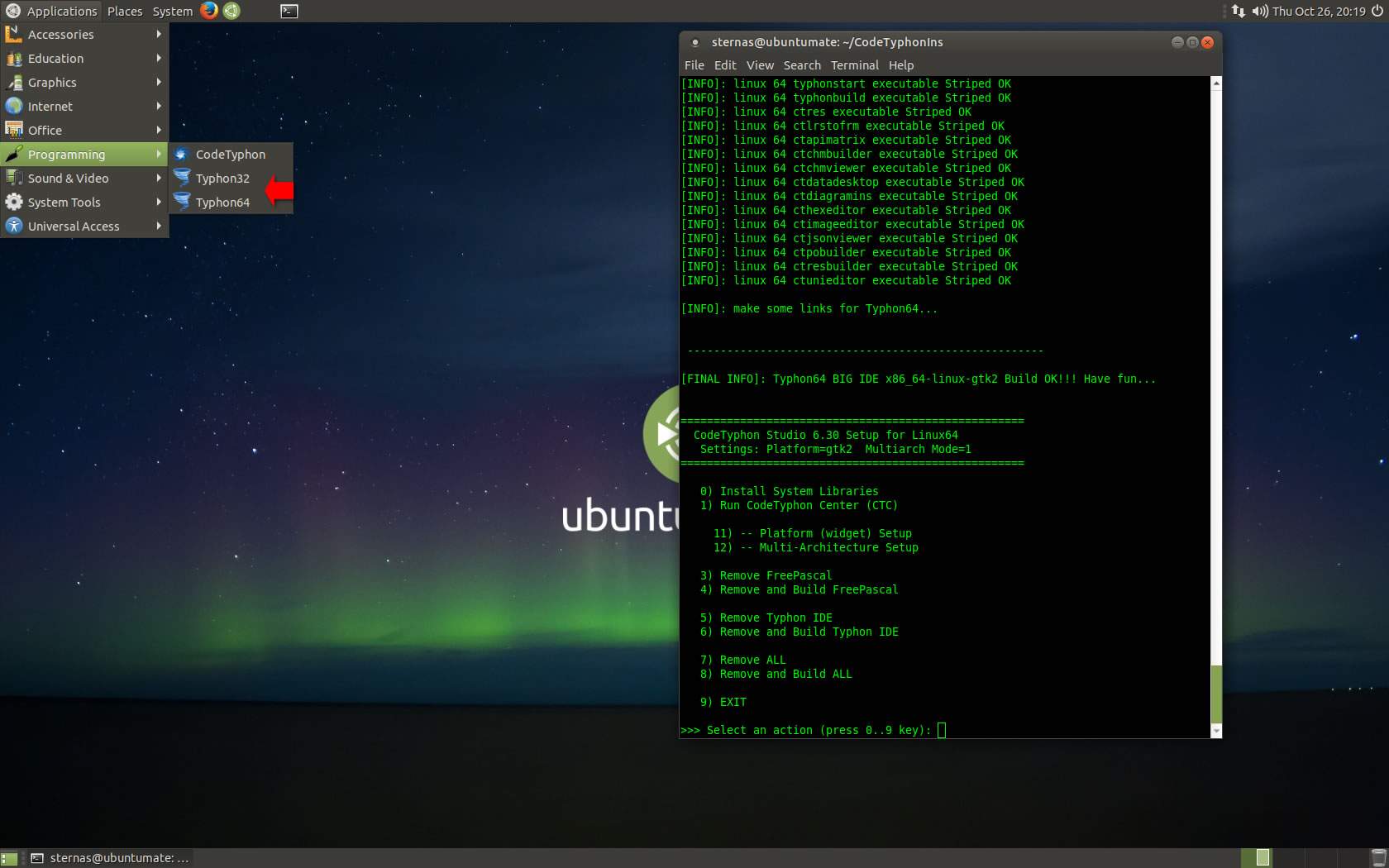Click the System Tools gear icon
The width and height of the screenshot is (1389, 868).
[x=13, y=202]
